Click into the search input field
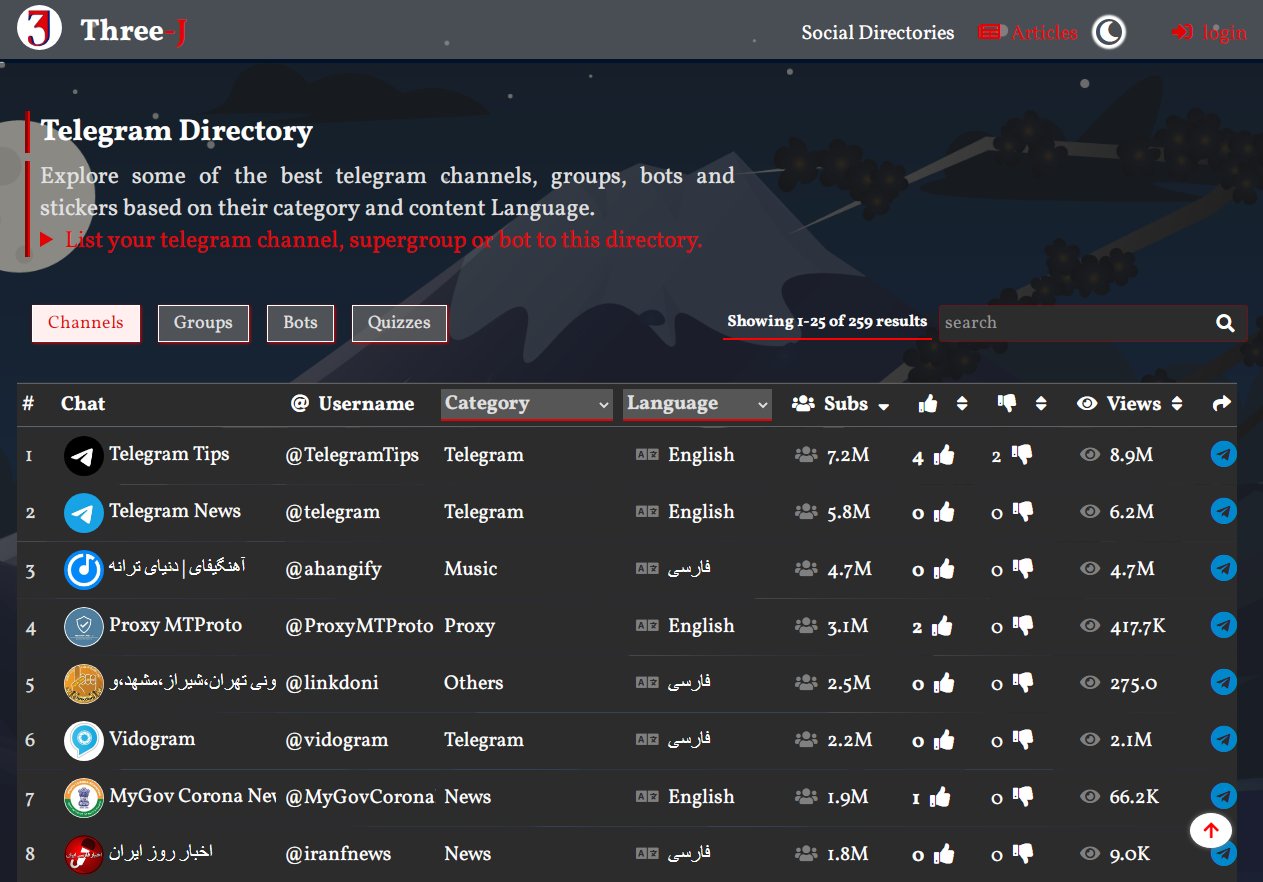1263x882 pixels. (1070, 323)
